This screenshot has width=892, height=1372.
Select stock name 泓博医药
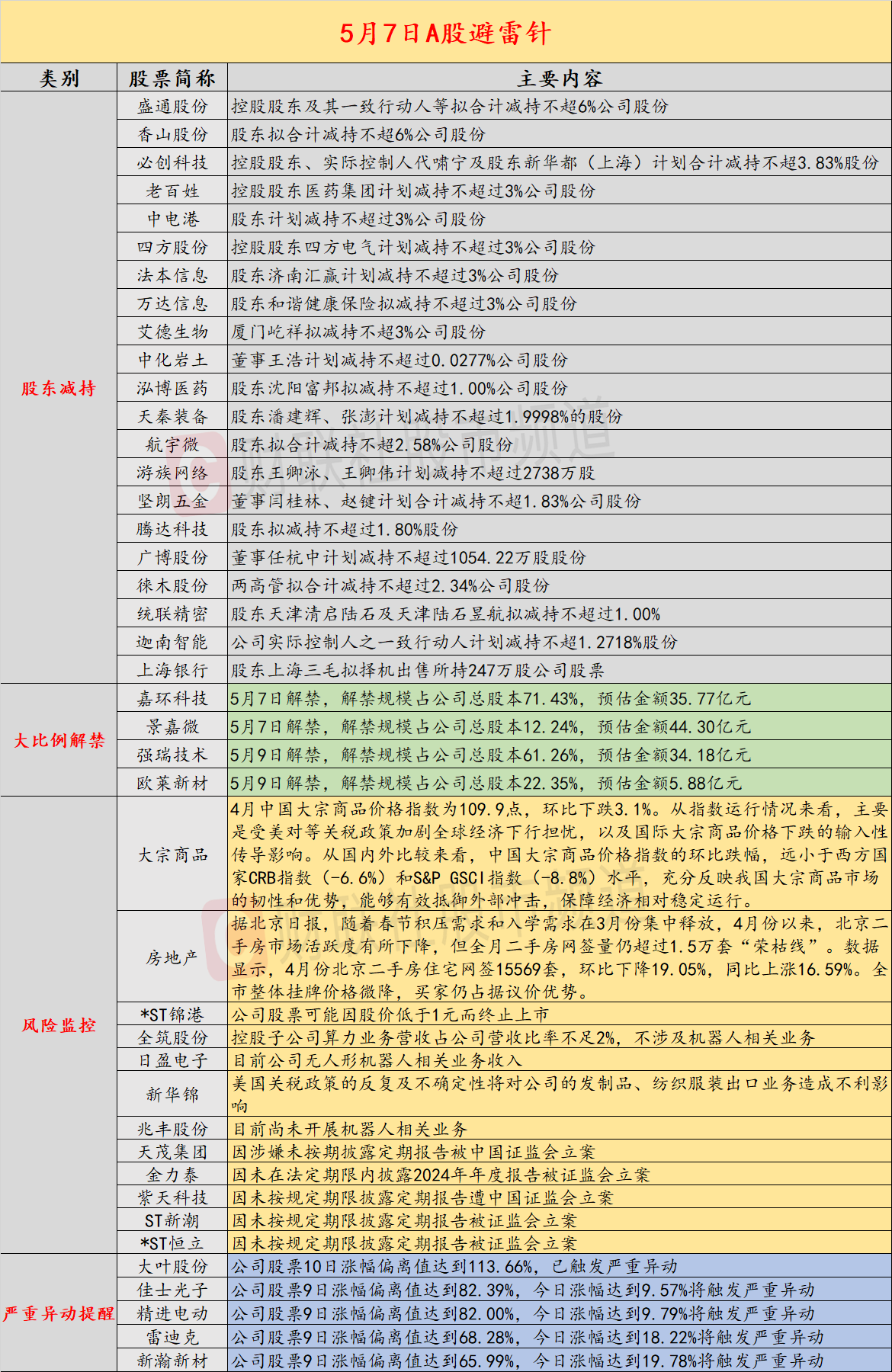(x=172, y=389)
